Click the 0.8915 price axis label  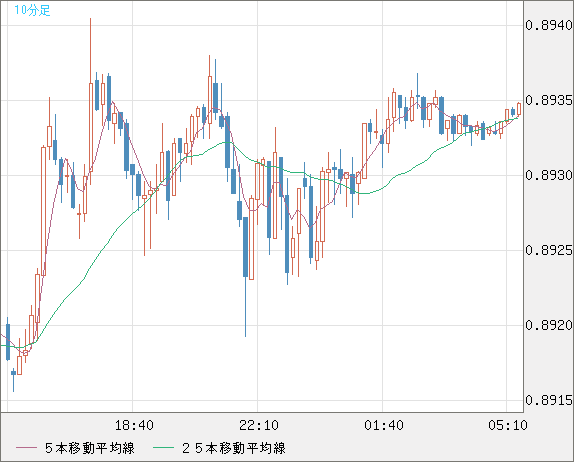(x=549, y=400)
